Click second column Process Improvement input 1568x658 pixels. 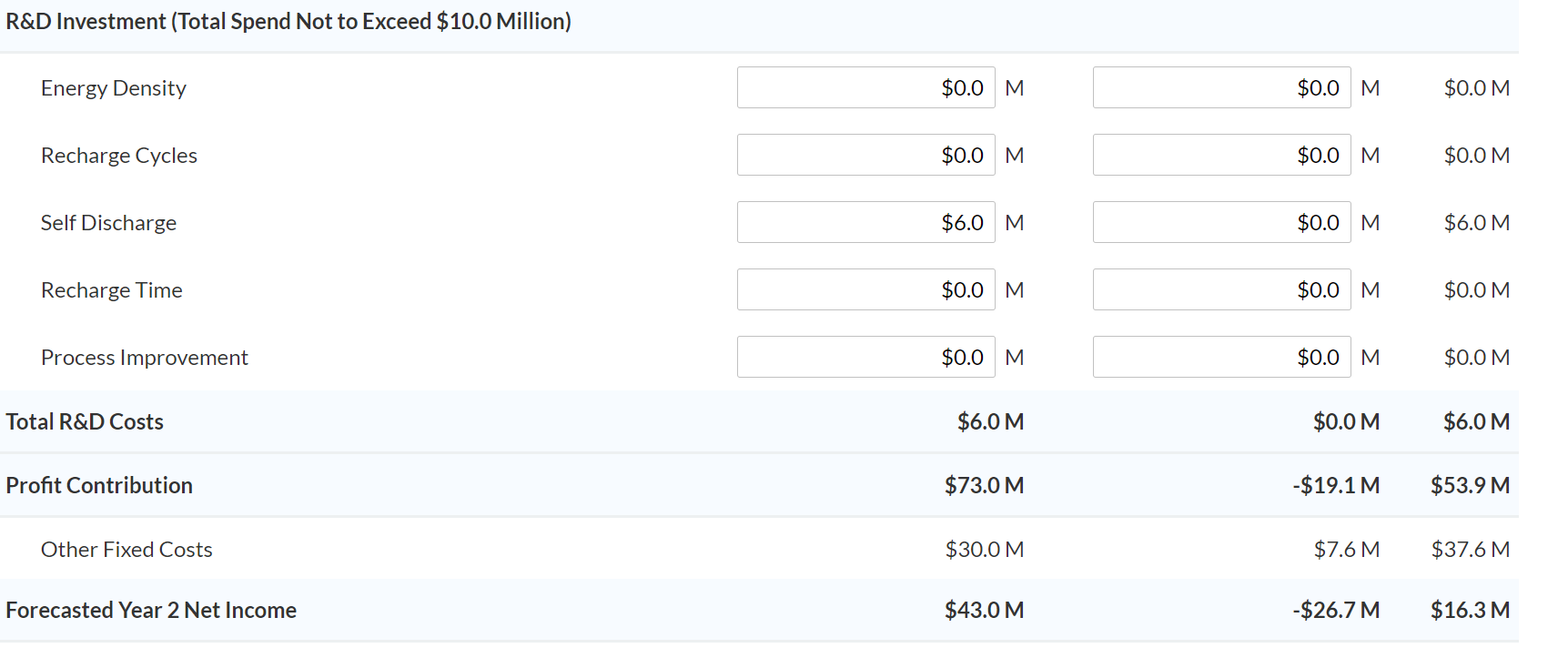pos(1221,357)
